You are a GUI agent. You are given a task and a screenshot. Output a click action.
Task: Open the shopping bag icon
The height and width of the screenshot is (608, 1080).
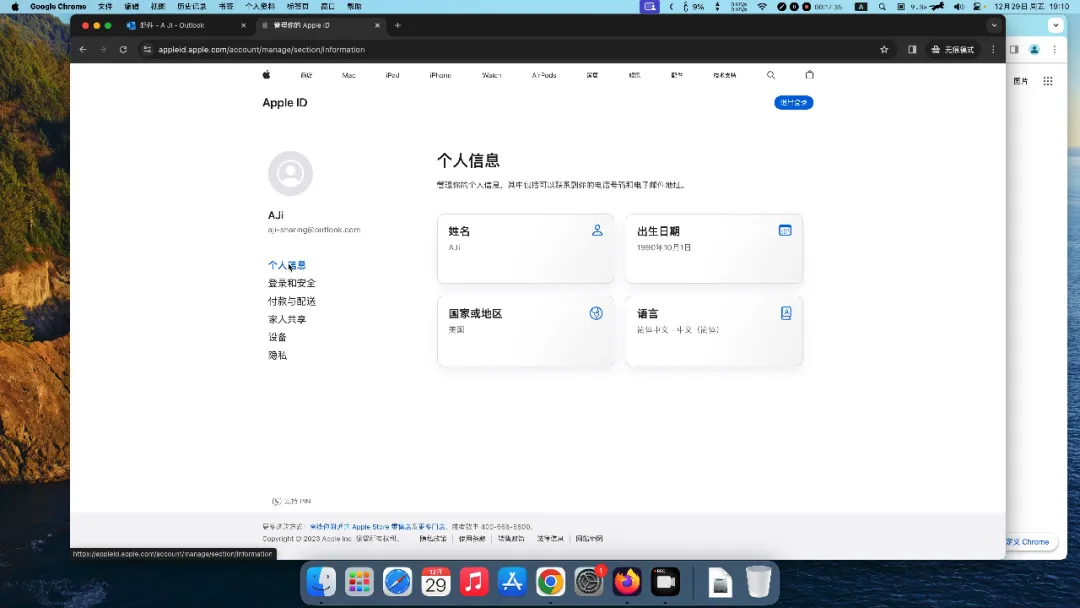pyautogui.click(x=810, y=75)
